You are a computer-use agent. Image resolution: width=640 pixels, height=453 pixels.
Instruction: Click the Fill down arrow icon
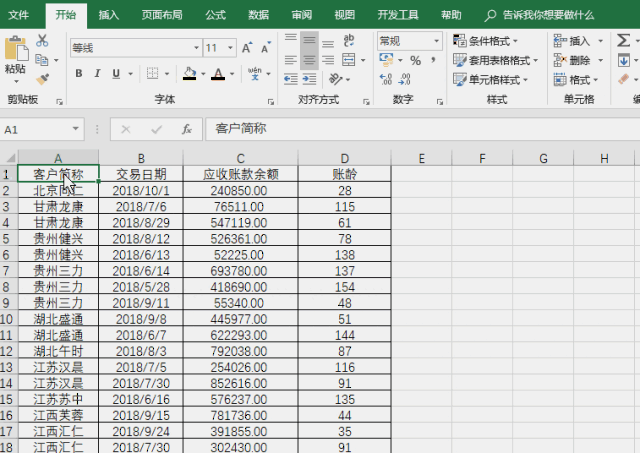click(x=623, y=60)
